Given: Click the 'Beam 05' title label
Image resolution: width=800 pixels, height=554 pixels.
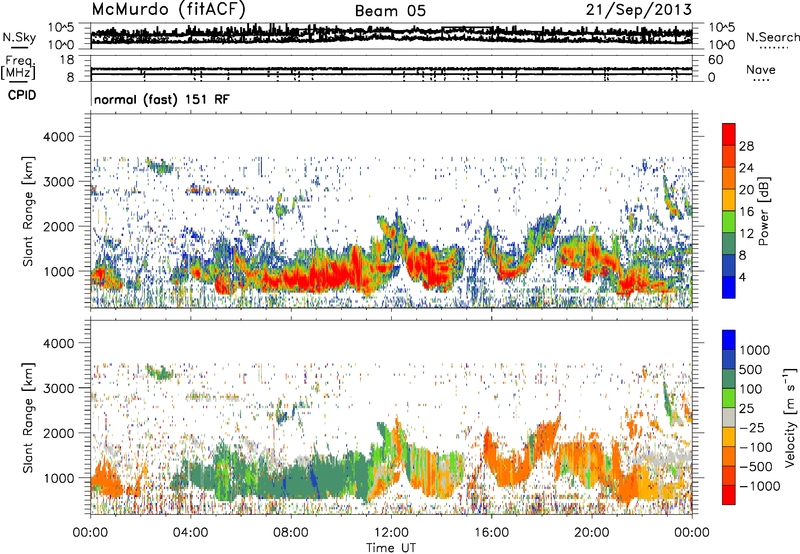Looking at the screenshot, I should point(390,11).
